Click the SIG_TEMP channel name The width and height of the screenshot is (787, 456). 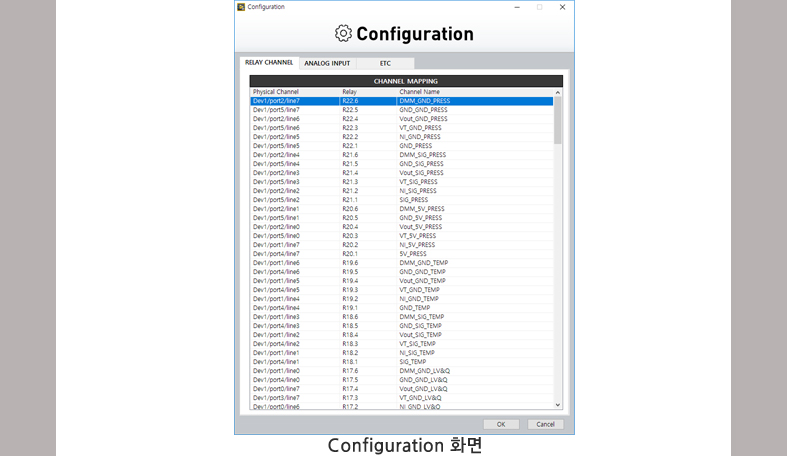tap(413, 363)
